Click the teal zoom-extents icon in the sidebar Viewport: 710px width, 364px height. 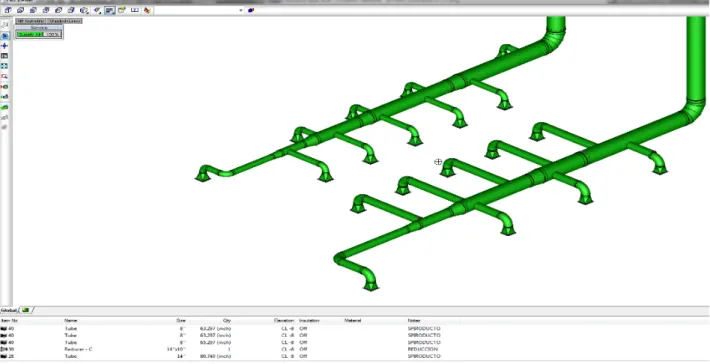[5, 66]
